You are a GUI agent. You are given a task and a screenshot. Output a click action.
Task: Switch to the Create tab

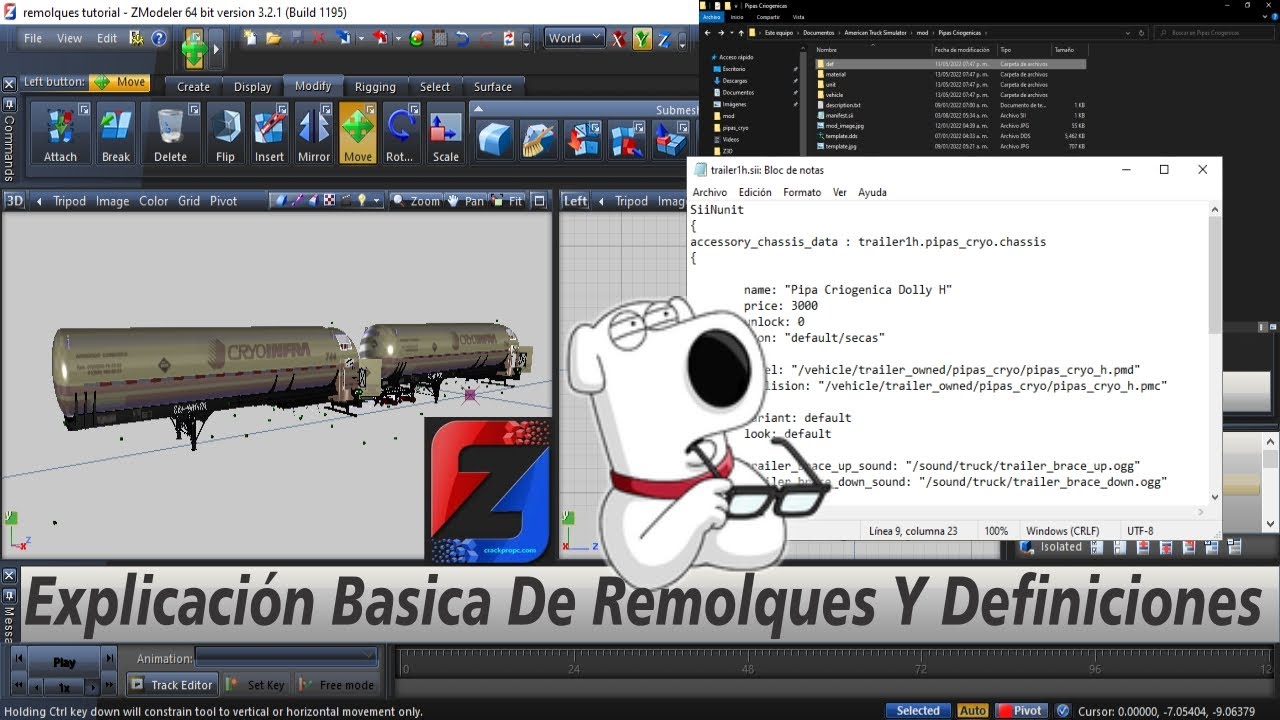tap(193, 87)
